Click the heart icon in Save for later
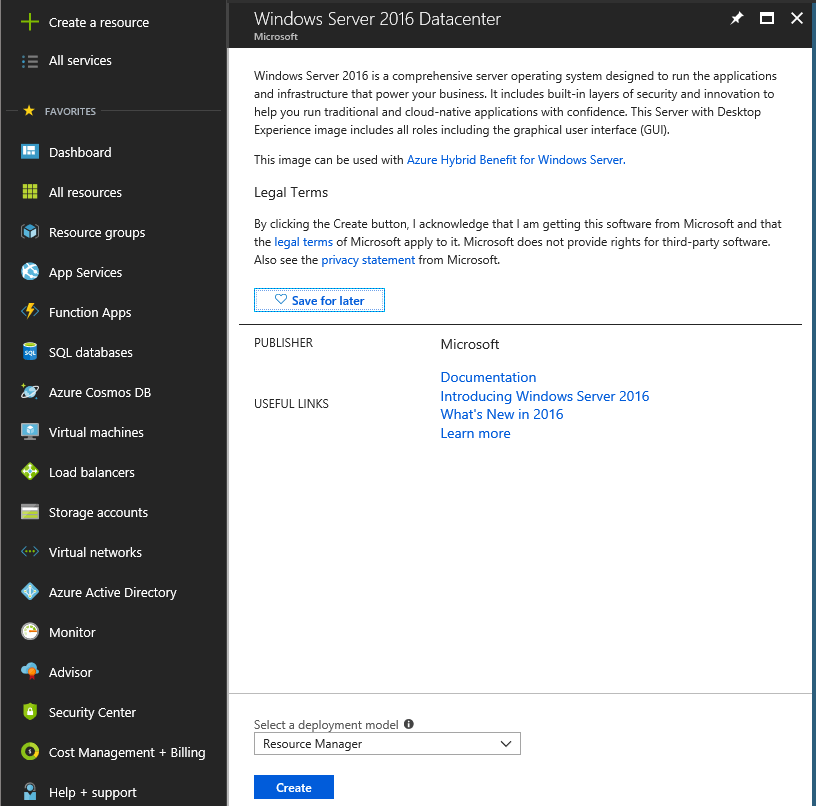 pos(280,299)
